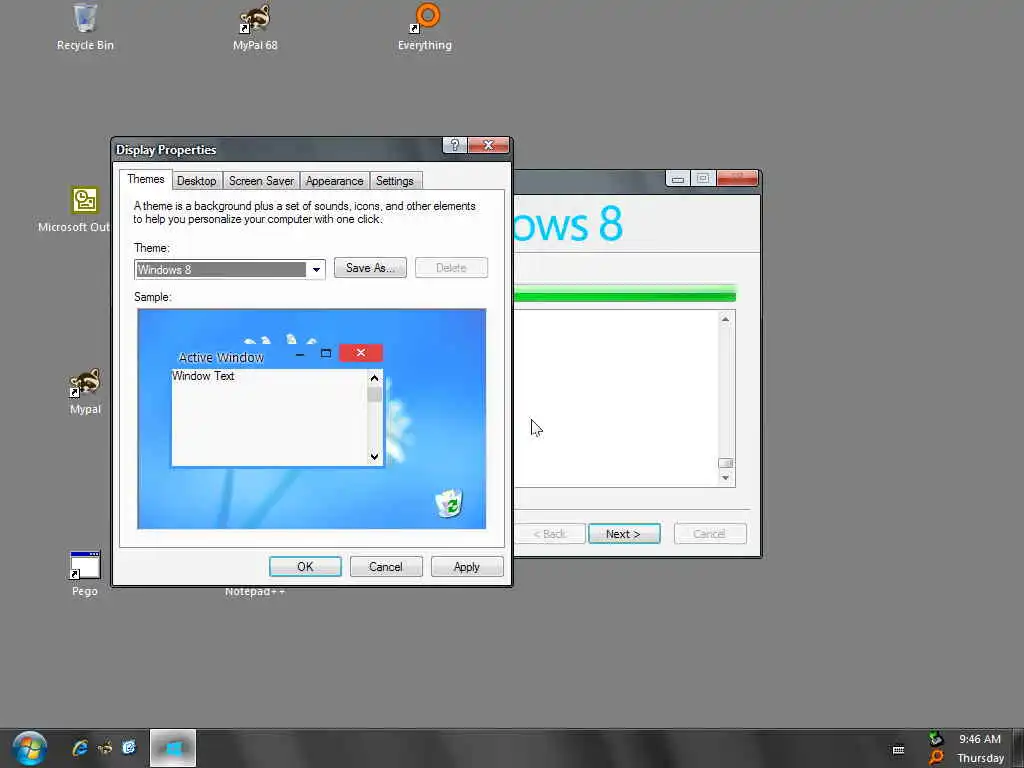This screenshot has width=1024, height=768.
Task: Click Window Text in the sample
Action: tap(203, 376)
